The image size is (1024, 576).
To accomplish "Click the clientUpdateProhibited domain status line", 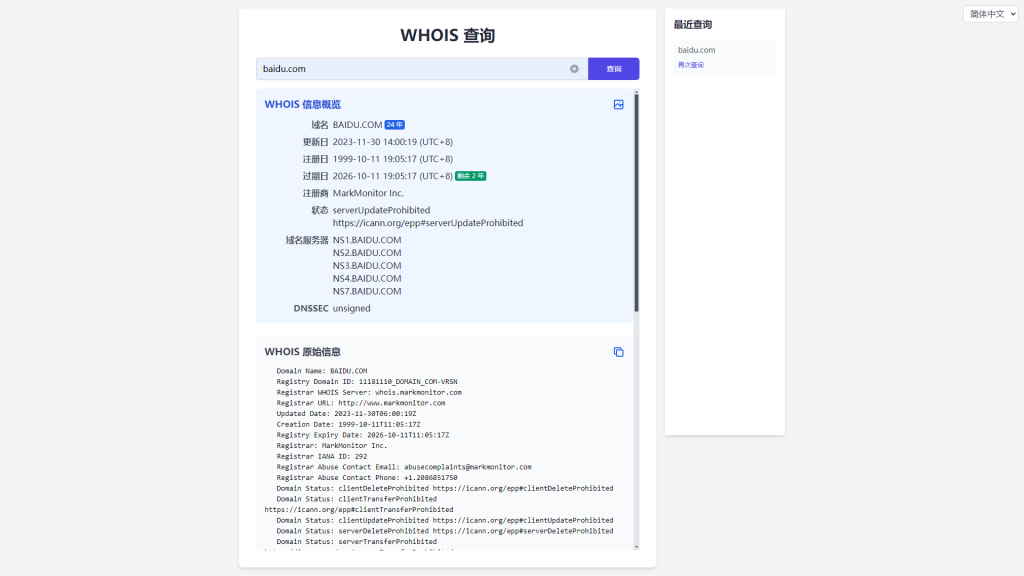I will pos(445,520).
